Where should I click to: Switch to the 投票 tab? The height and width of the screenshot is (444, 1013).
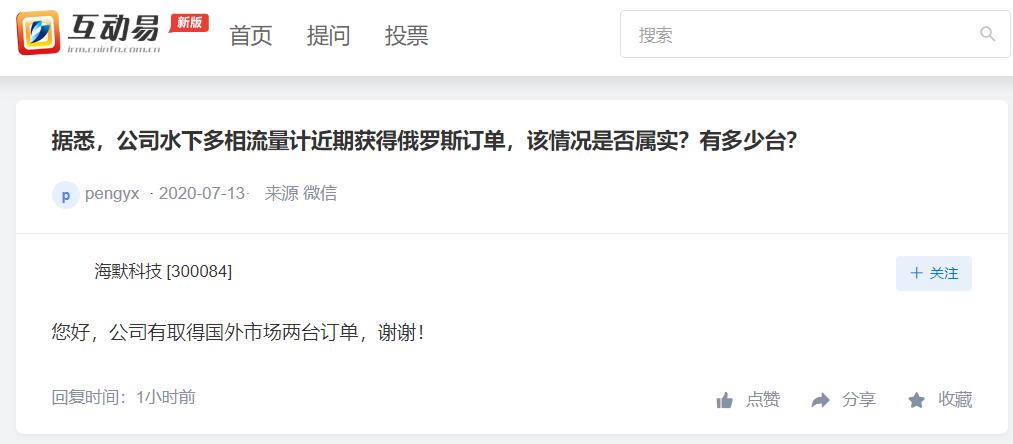[x=406, y=36]
